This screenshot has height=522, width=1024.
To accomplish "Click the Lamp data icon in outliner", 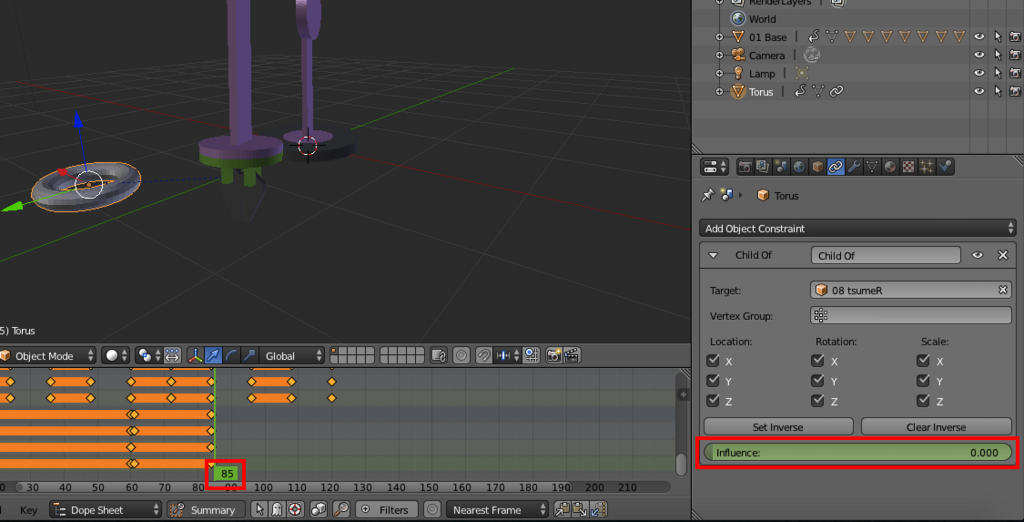I will (801, 73).
